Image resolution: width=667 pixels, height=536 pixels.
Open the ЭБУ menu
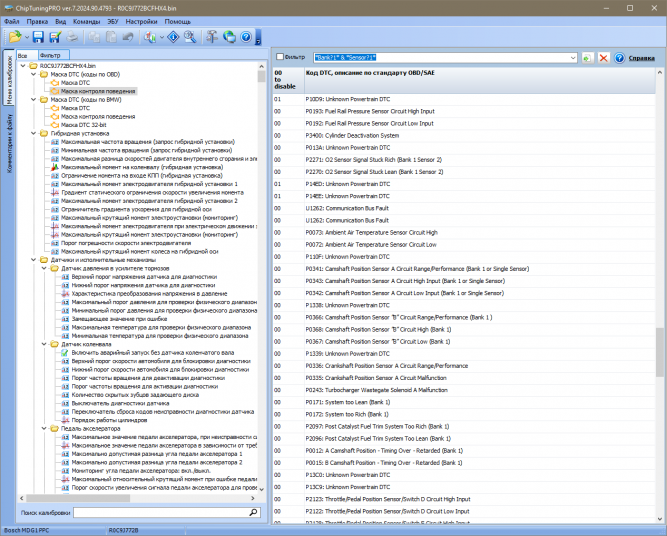(112, 21)
